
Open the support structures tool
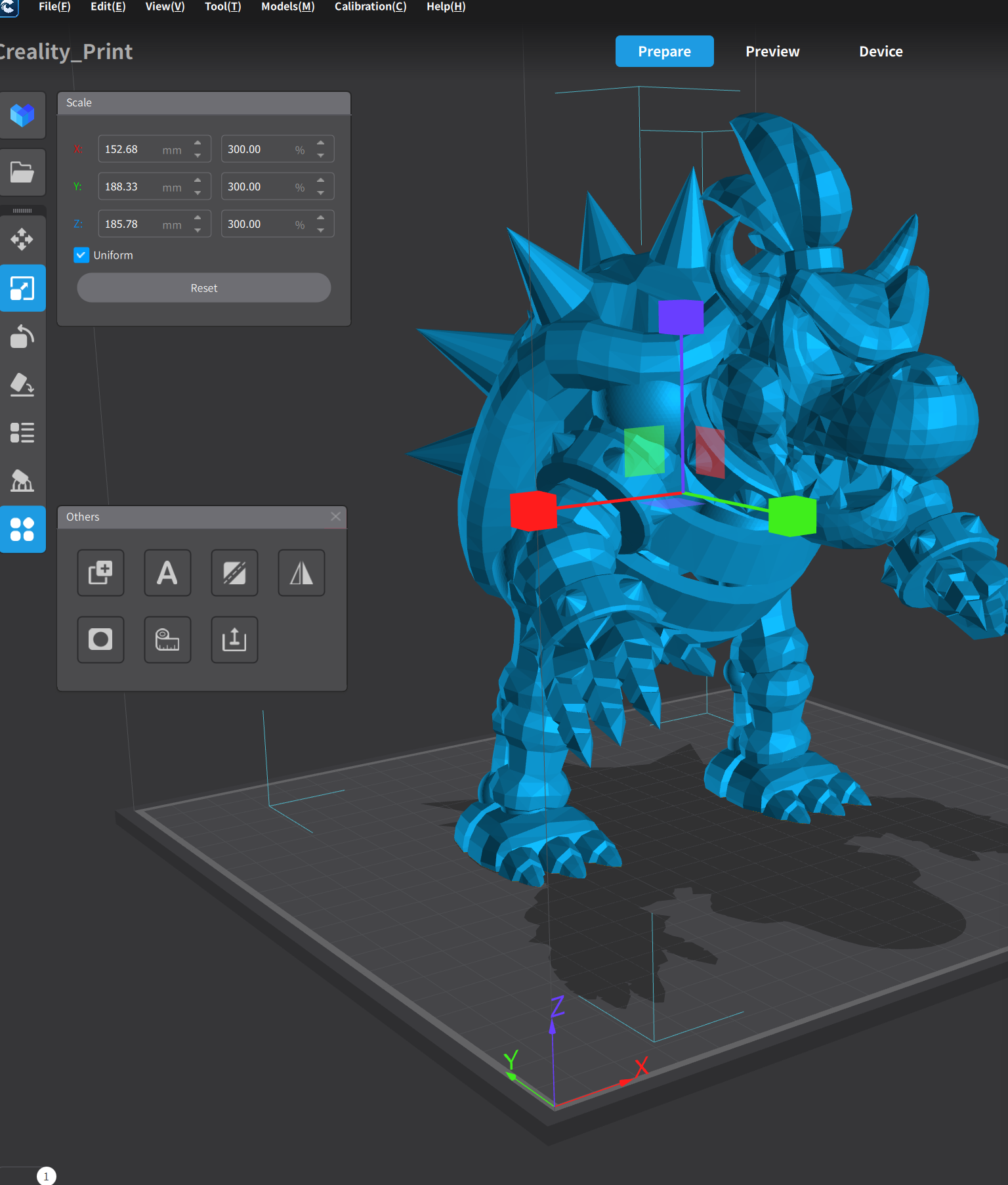(x=22, y=481)
